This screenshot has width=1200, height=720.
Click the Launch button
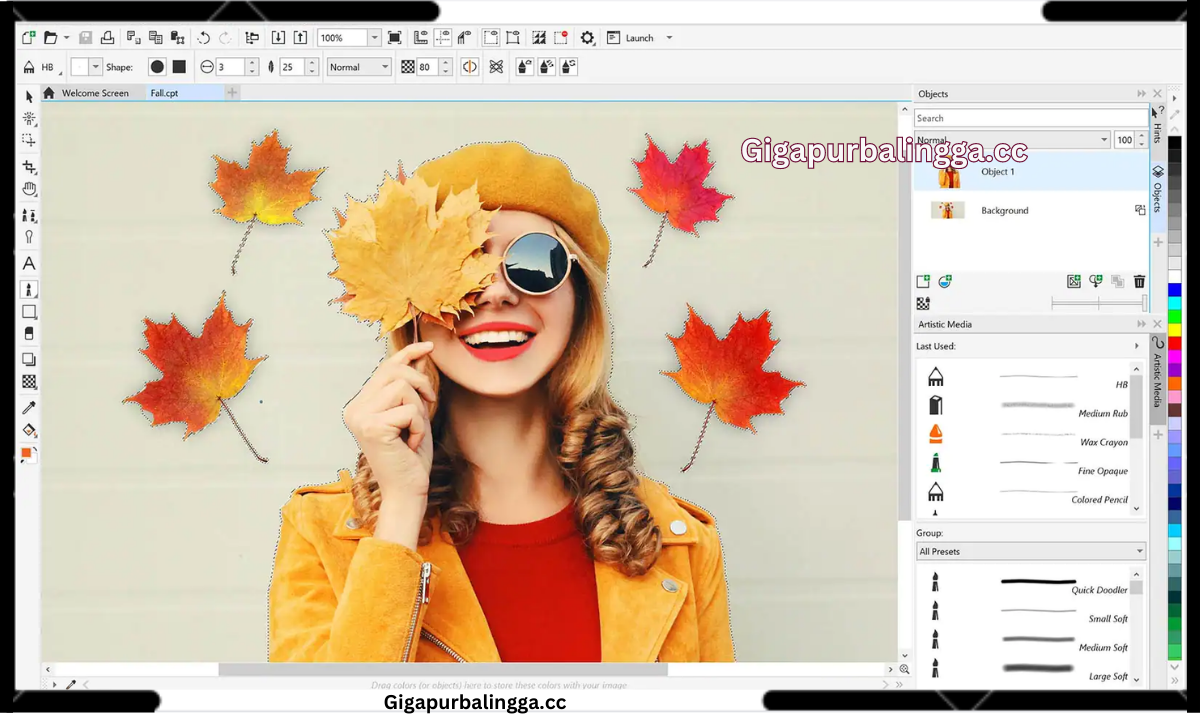pyautogui.click(x=630, y=38)
